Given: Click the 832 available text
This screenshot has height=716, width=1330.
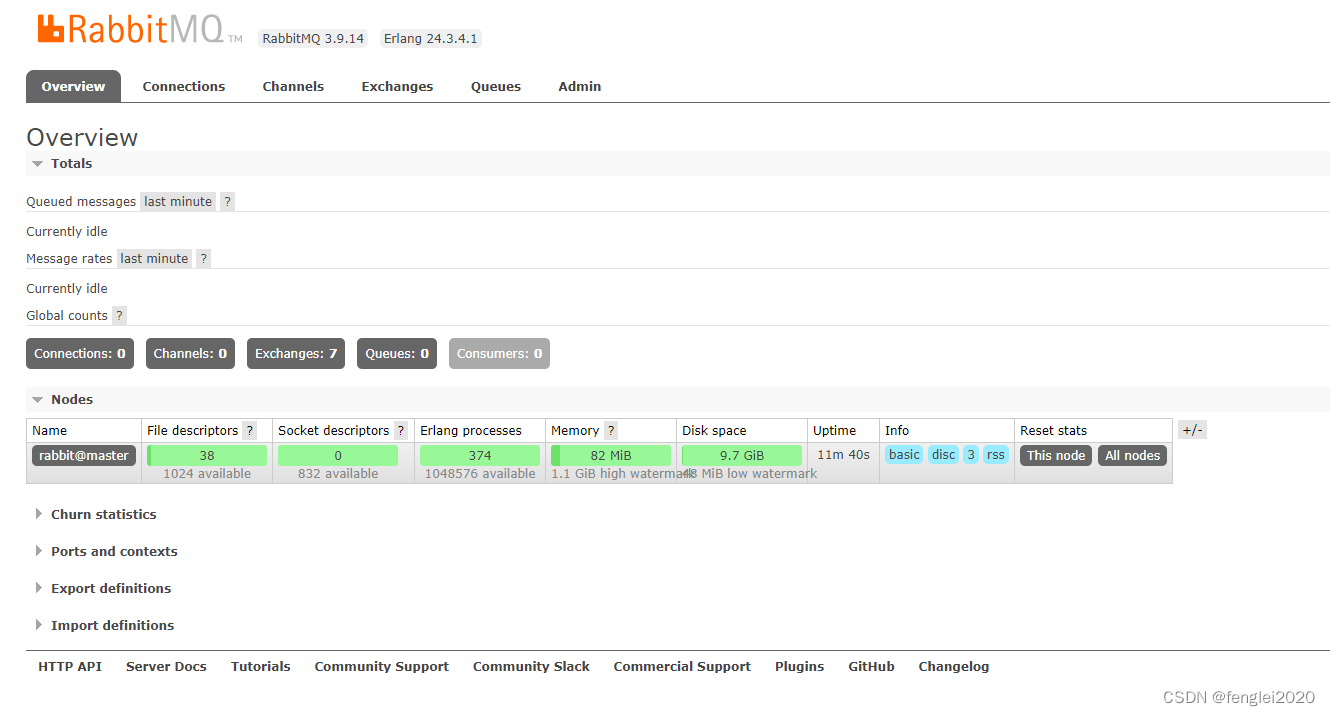Looking at the screenshot, I should tap(338, 474).
